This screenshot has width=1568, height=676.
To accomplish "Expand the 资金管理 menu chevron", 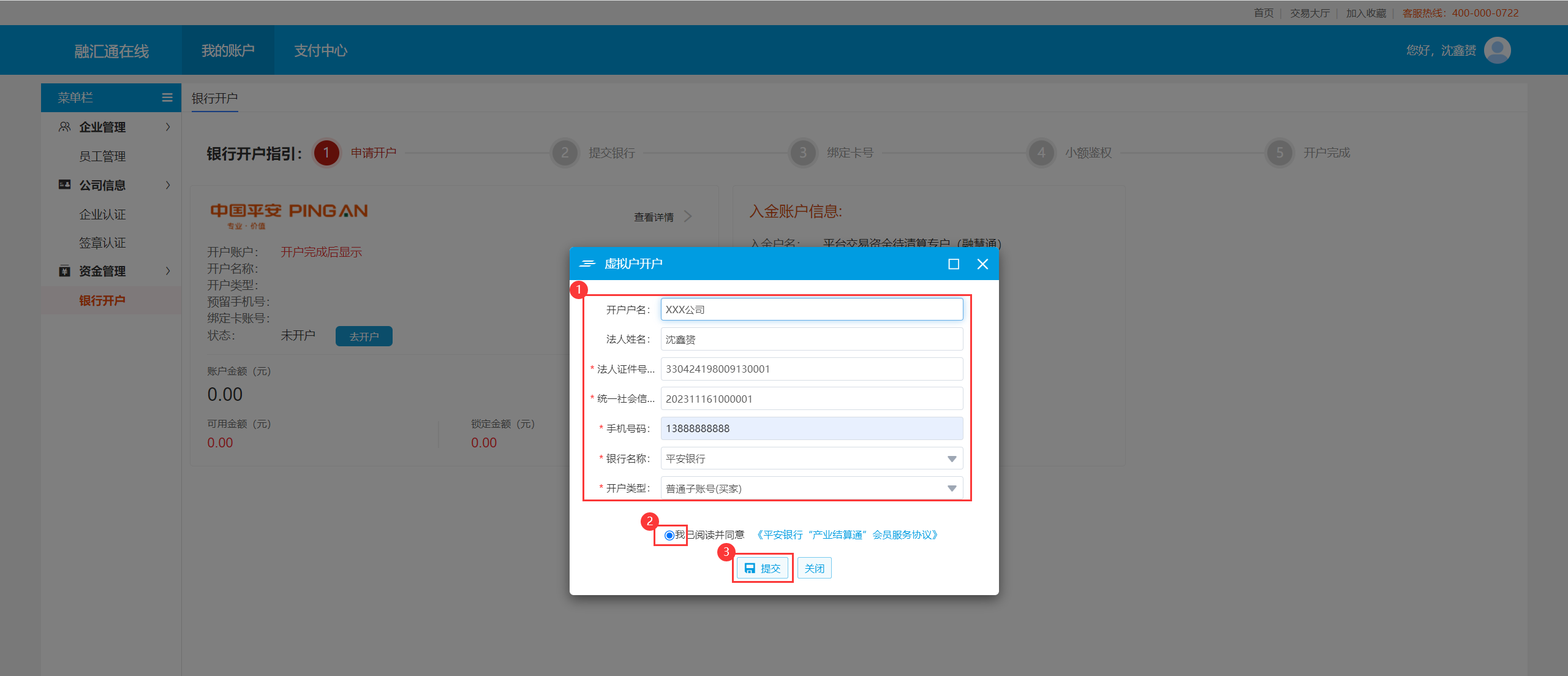I will point(168,271).
